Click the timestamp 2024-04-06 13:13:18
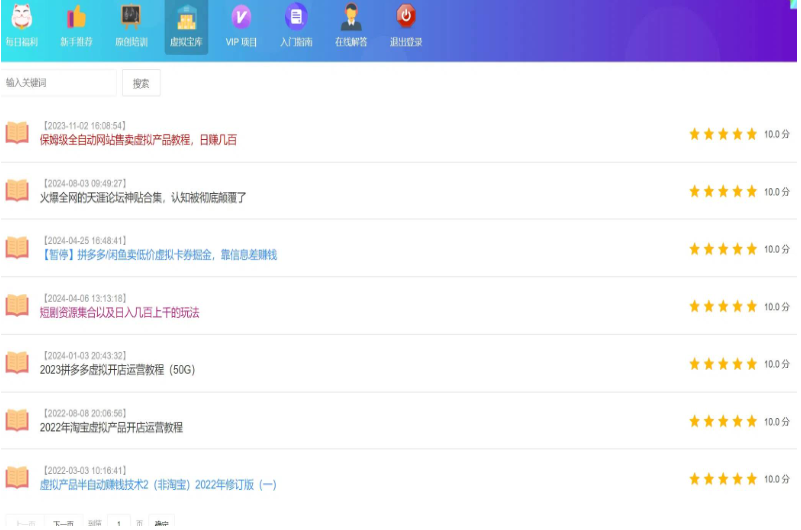The height and width of the screenshot is (530, 801). (x=85, y=298)
